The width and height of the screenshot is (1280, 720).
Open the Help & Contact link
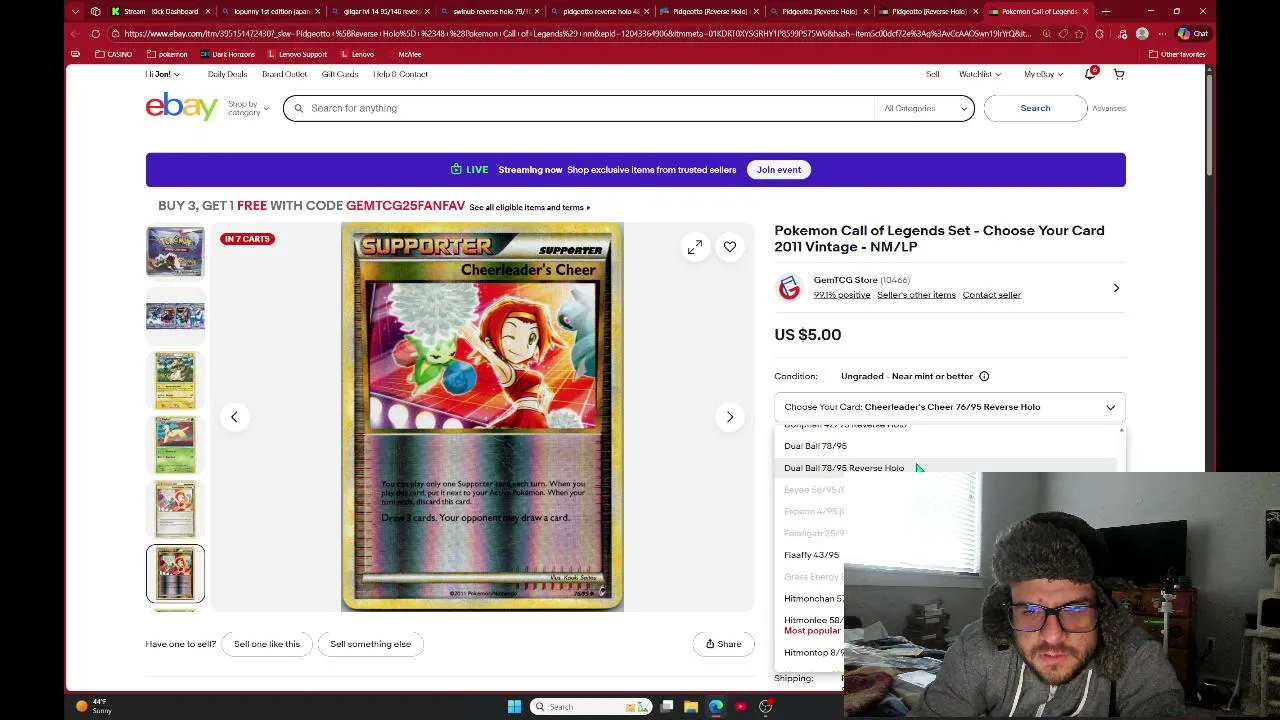point(400,74)
